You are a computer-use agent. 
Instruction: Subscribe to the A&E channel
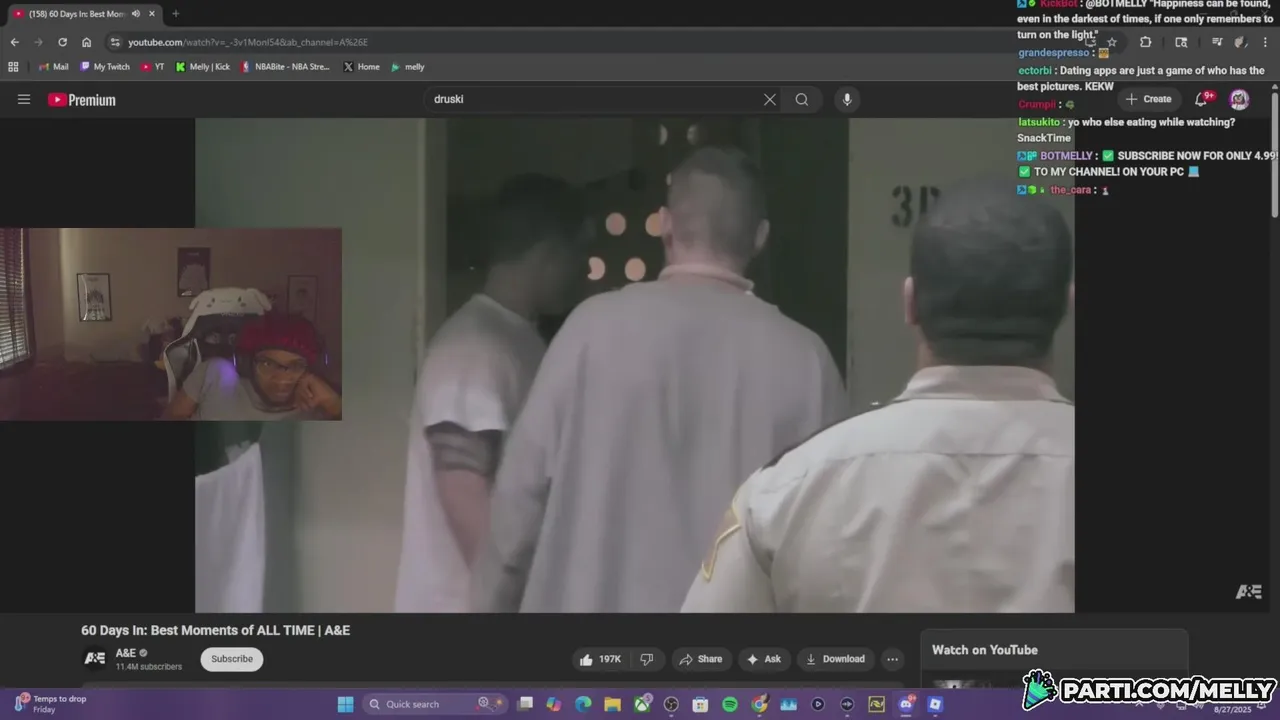click(232, 659)
